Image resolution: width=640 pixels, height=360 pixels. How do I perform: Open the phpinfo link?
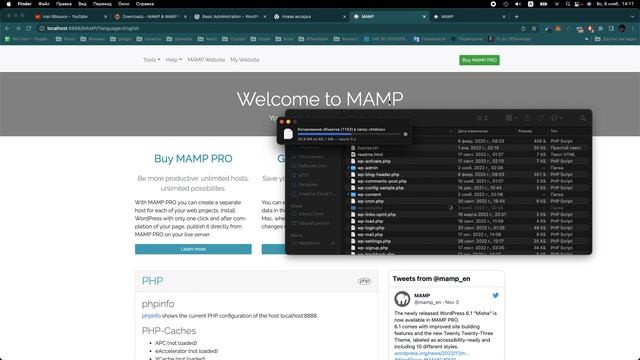pos(151,316)
